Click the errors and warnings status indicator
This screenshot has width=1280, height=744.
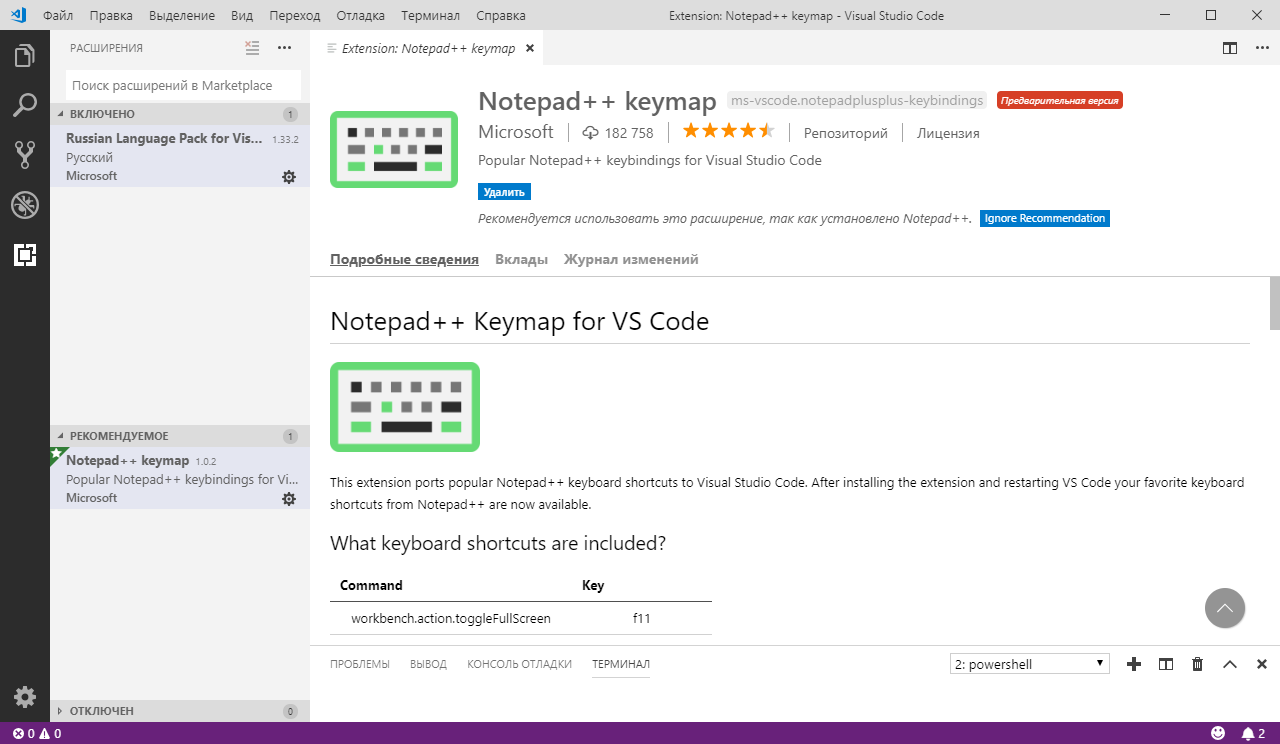37,734
